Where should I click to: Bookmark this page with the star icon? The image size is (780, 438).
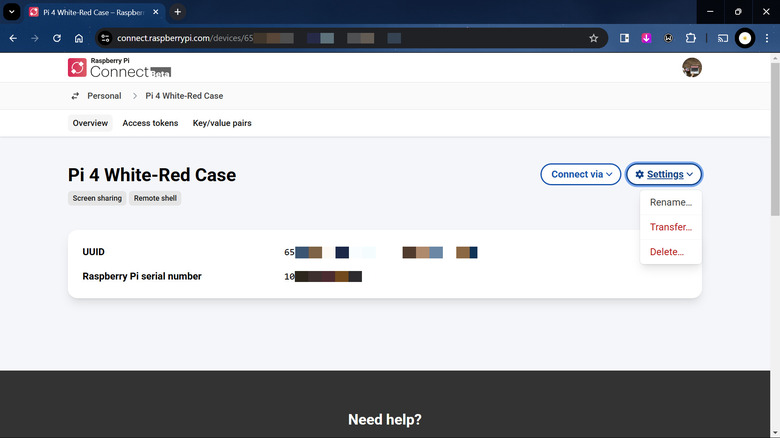(593, 38)
